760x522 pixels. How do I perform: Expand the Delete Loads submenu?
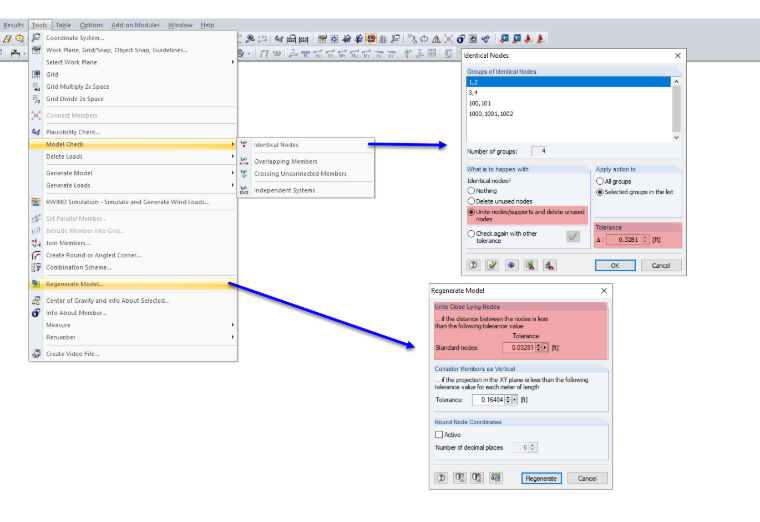click(133, 157)
